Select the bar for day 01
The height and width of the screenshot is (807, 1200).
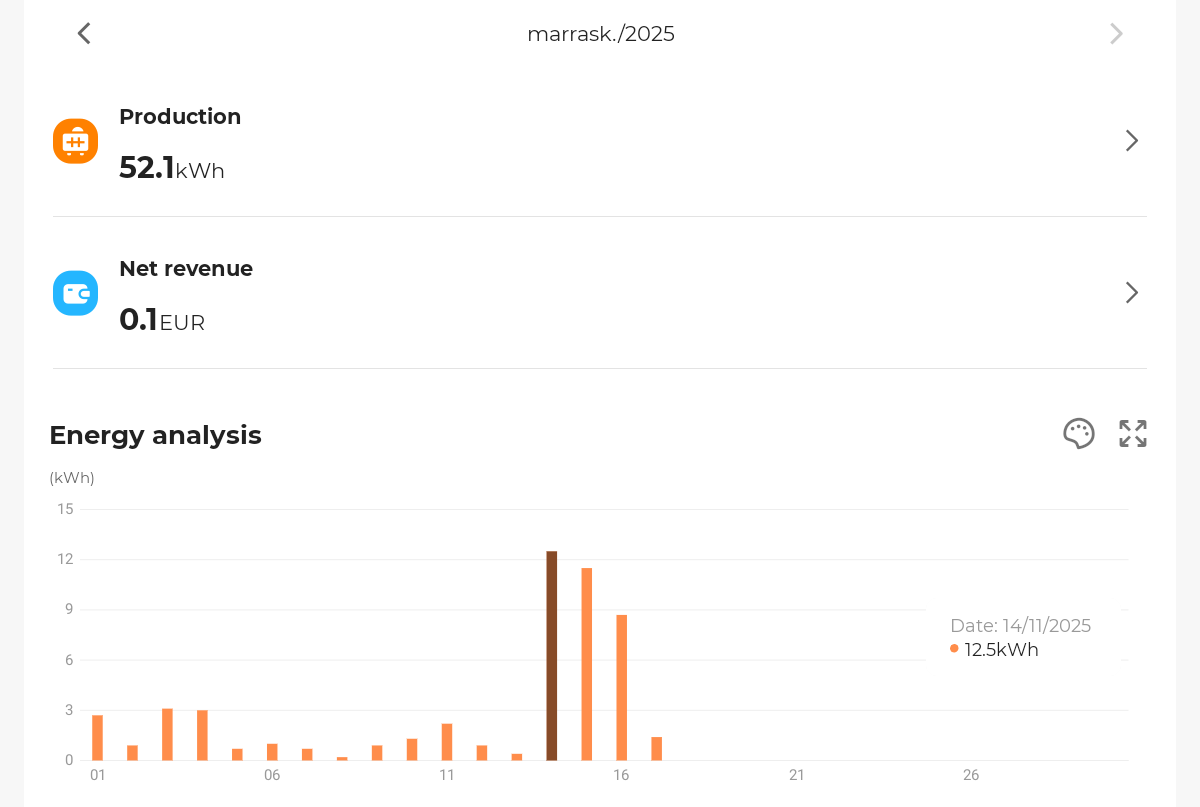(97, 738)
